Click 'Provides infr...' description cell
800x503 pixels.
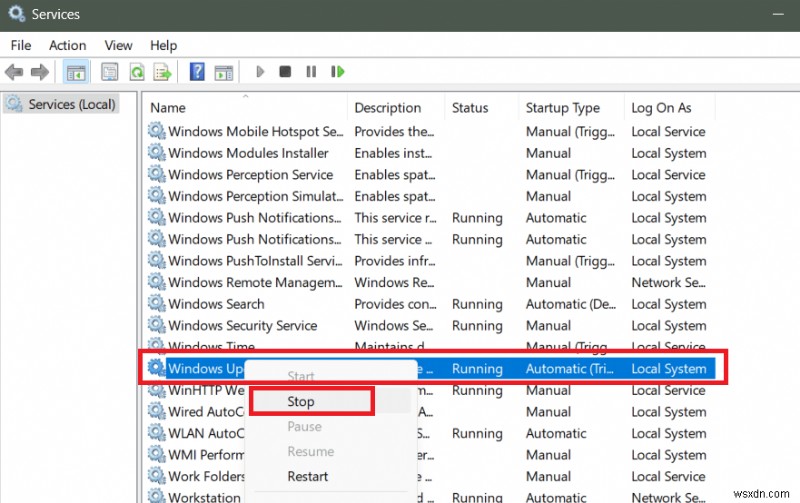point(395,261)
